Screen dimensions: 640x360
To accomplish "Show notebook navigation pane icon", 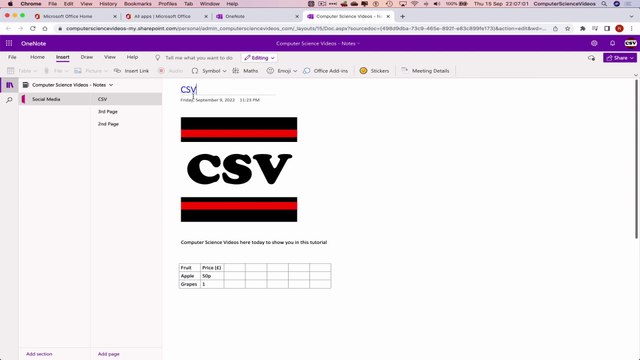I will click(9, 85).
